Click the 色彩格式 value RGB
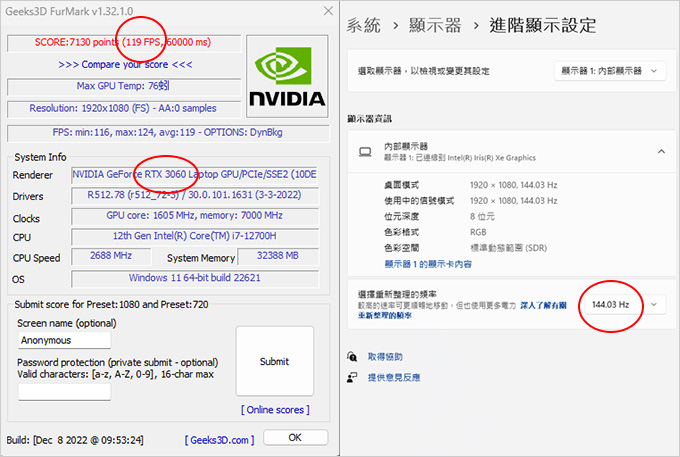680x457 pixels. click(x=478, y=232)
